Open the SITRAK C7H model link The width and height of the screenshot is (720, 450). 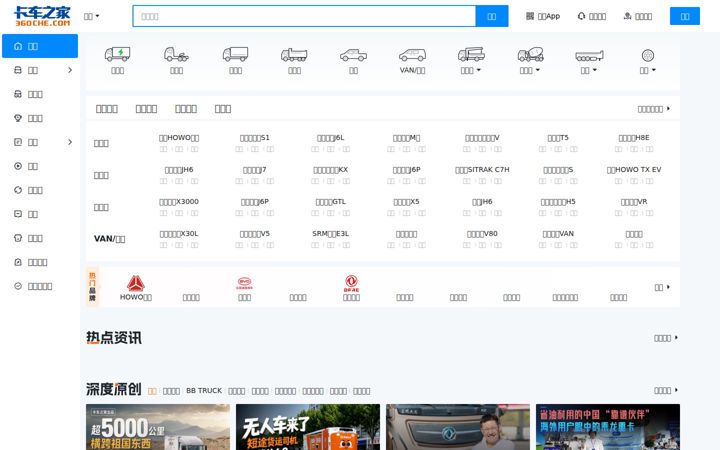pos(482,170)
